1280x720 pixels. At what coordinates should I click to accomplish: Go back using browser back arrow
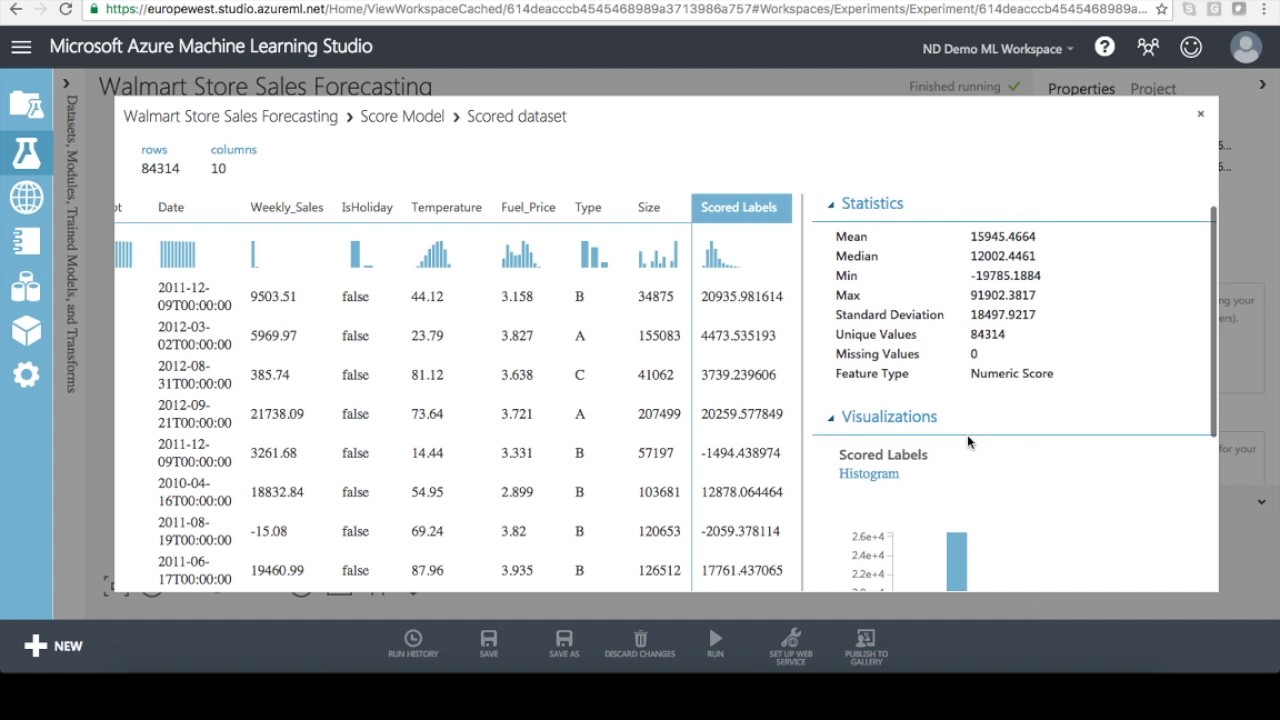pyautogui.click(x=16, y=9)
